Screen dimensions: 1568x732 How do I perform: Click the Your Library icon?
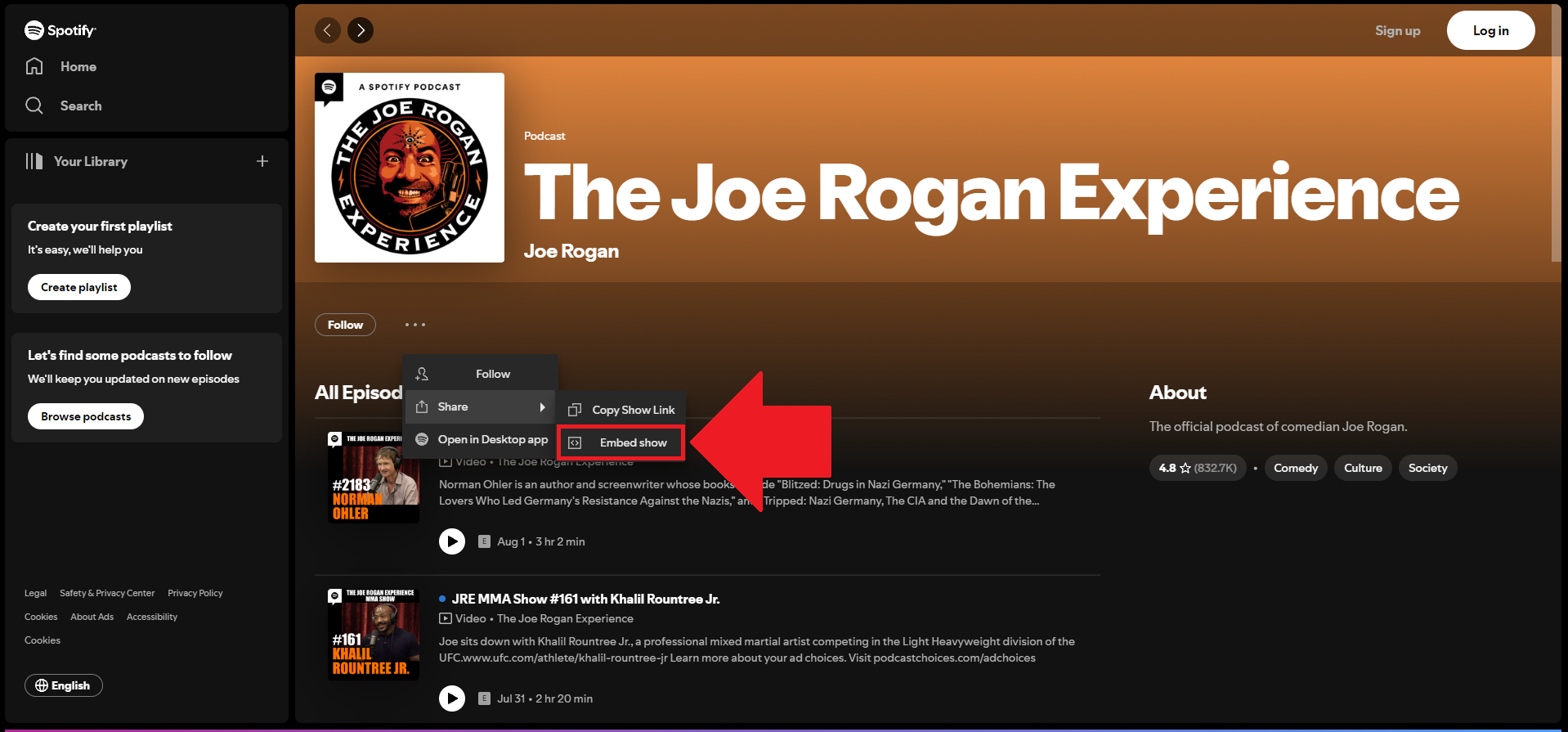34,161
